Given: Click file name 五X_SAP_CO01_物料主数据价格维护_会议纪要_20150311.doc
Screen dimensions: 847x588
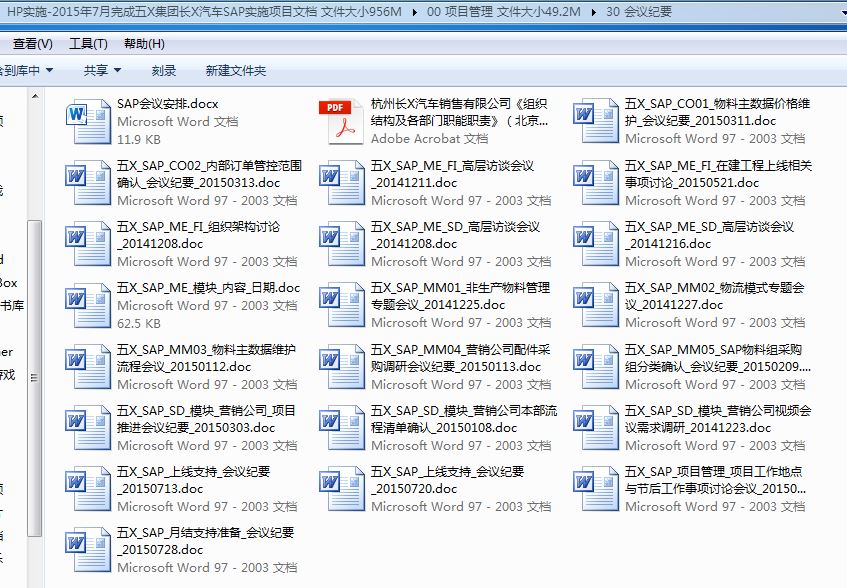Looking at the screenshot, I should pos(717,112).
